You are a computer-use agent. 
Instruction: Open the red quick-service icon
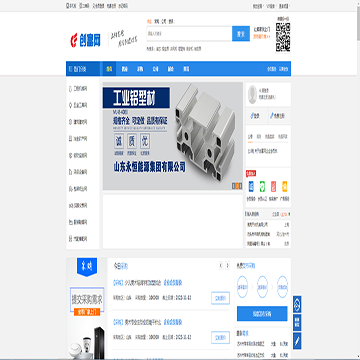[x=273, y=186]
